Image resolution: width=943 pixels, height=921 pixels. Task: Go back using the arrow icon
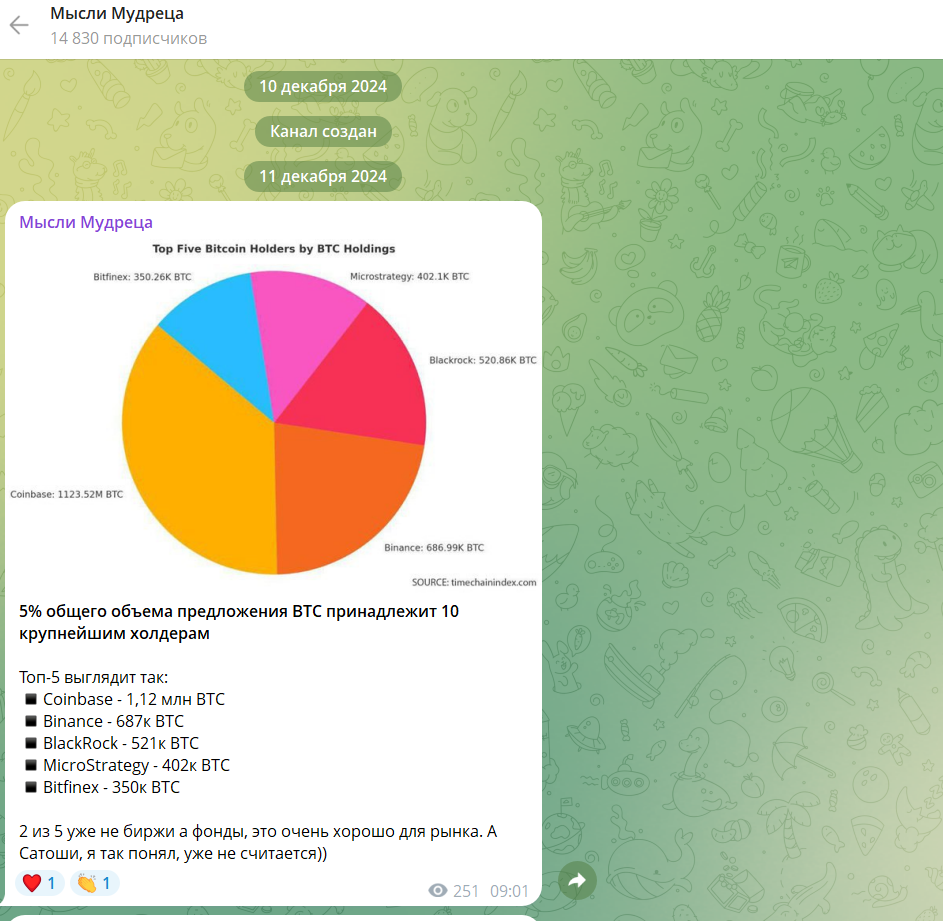pyautogui.click(x=19, y=25)
